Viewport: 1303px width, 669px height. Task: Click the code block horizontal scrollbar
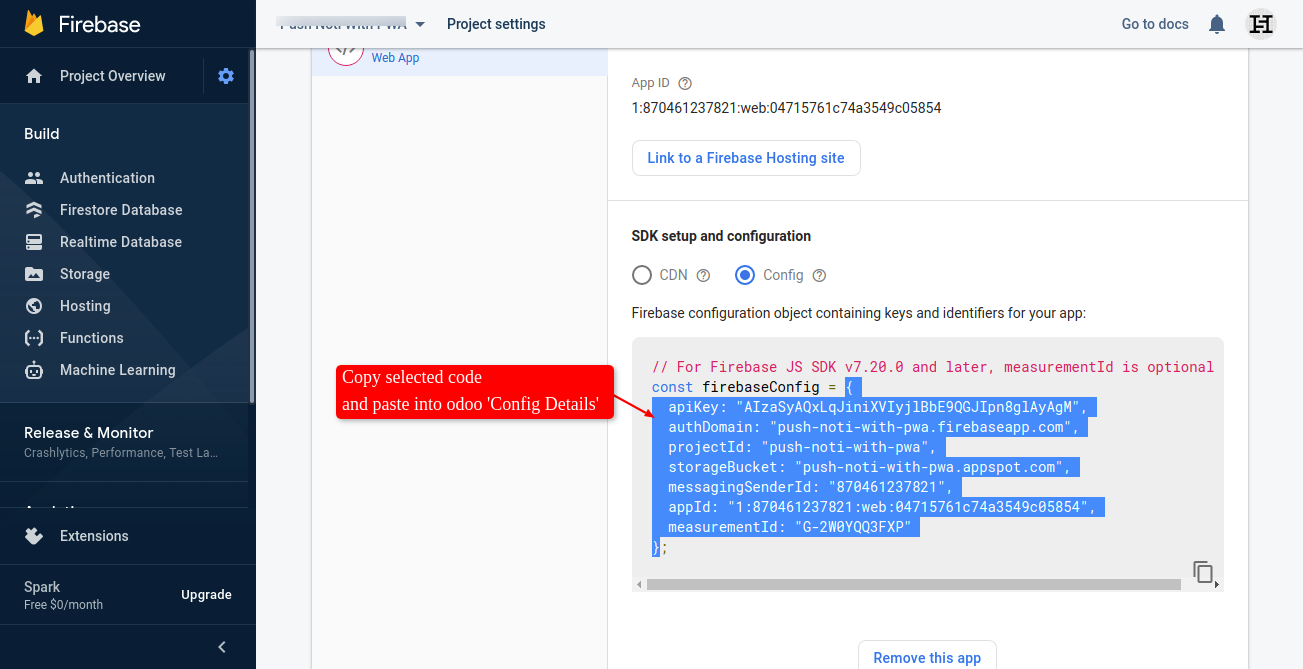[913, 584]
